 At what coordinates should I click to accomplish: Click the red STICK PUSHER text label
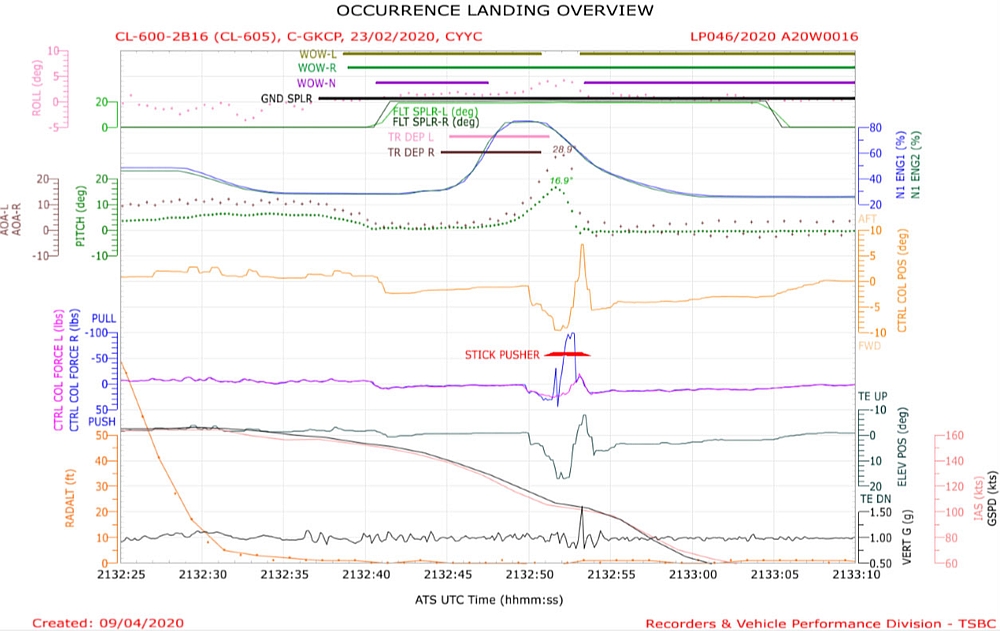coord(501,355)
